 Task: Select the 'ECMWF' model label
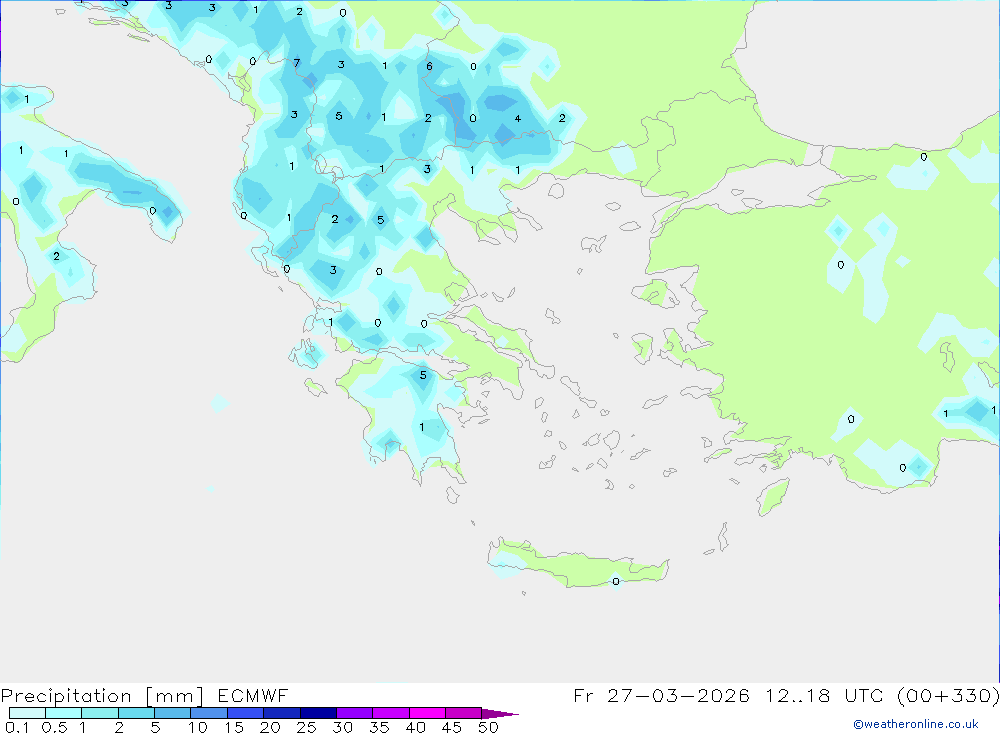click(x=253, y=695)
